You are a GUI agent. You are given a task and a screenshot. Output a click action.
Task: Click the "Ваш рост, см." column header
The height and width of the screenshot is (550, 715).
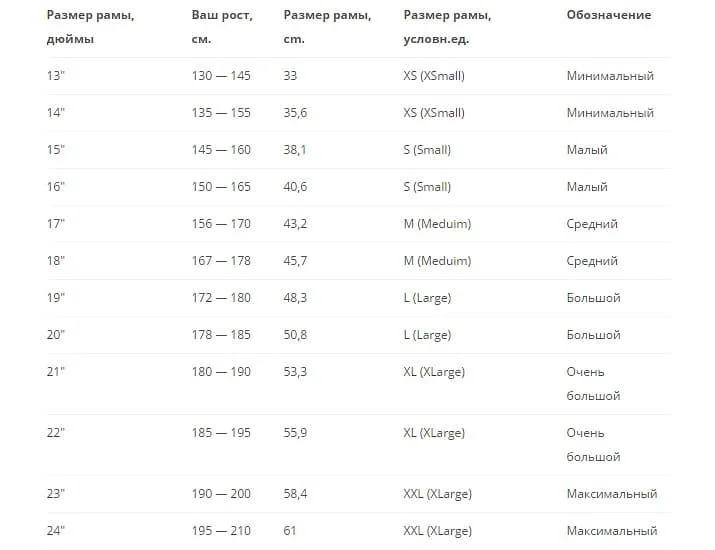pos(222,27)
